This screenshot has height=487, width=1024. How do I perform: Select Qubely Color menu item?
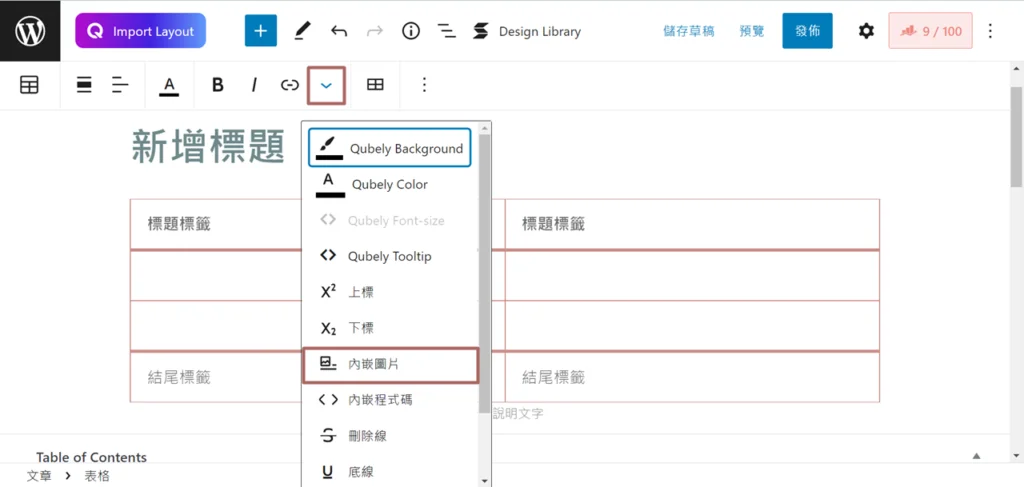click(390, 185)
